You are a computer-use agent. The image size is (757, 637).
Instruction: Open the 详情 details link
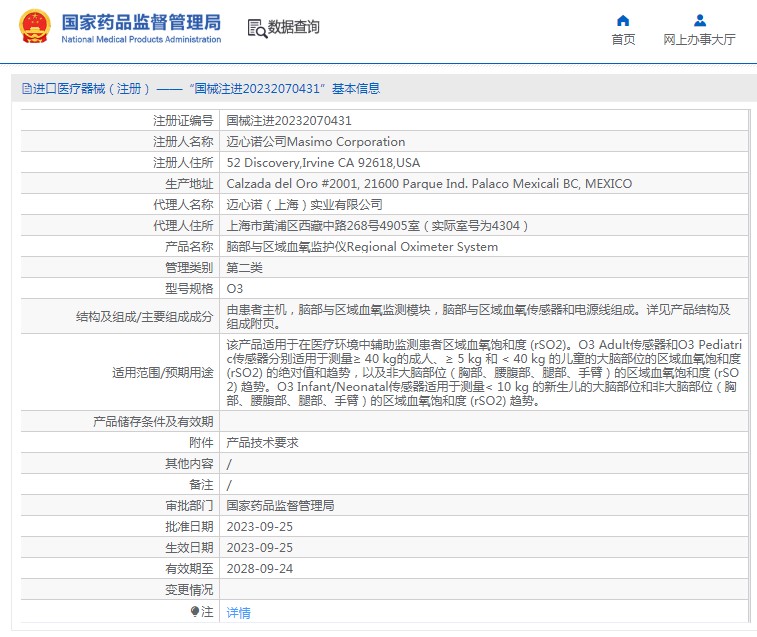[238, 612]
